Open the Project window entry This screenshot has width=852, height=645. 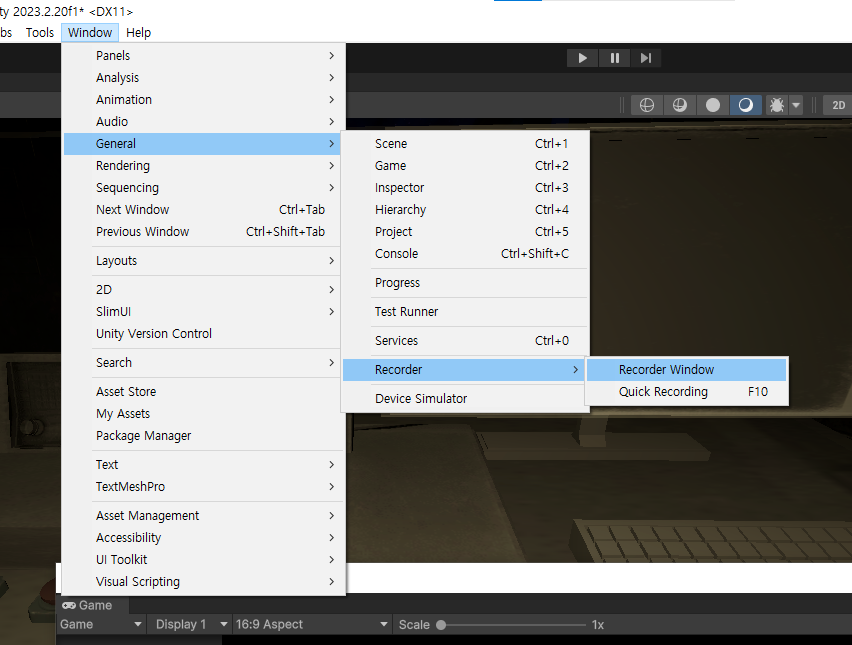point(465,231)
